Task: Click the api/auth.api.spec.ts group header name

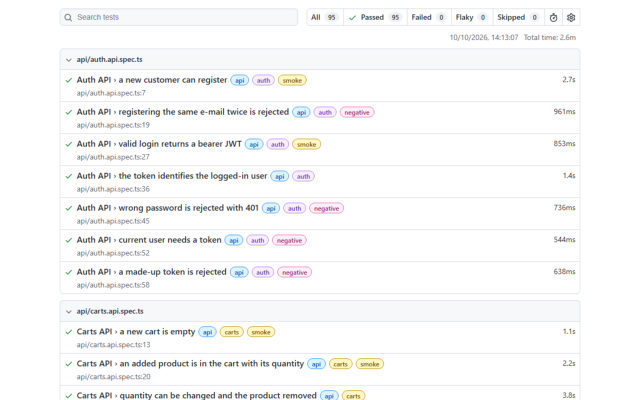Action: point(109,60)
